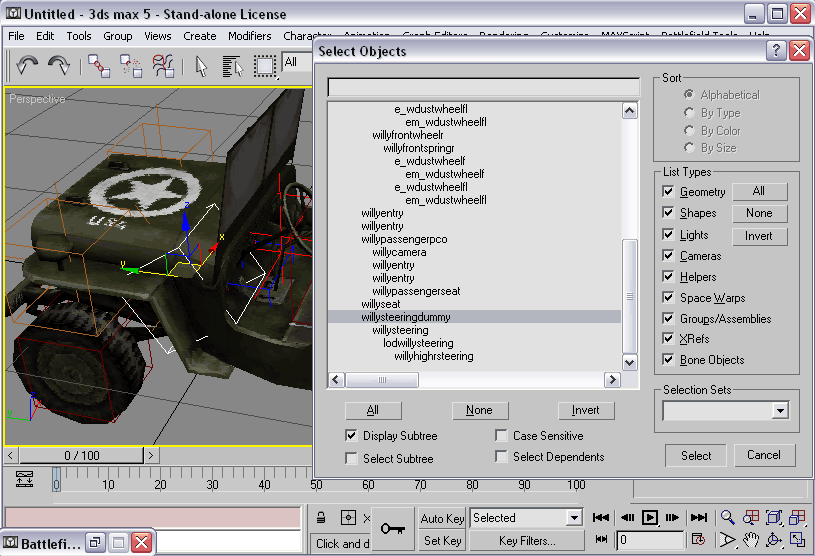The image size is (815, 556).
Task: Open the Modifiers menu
Action: pos(249,36)
